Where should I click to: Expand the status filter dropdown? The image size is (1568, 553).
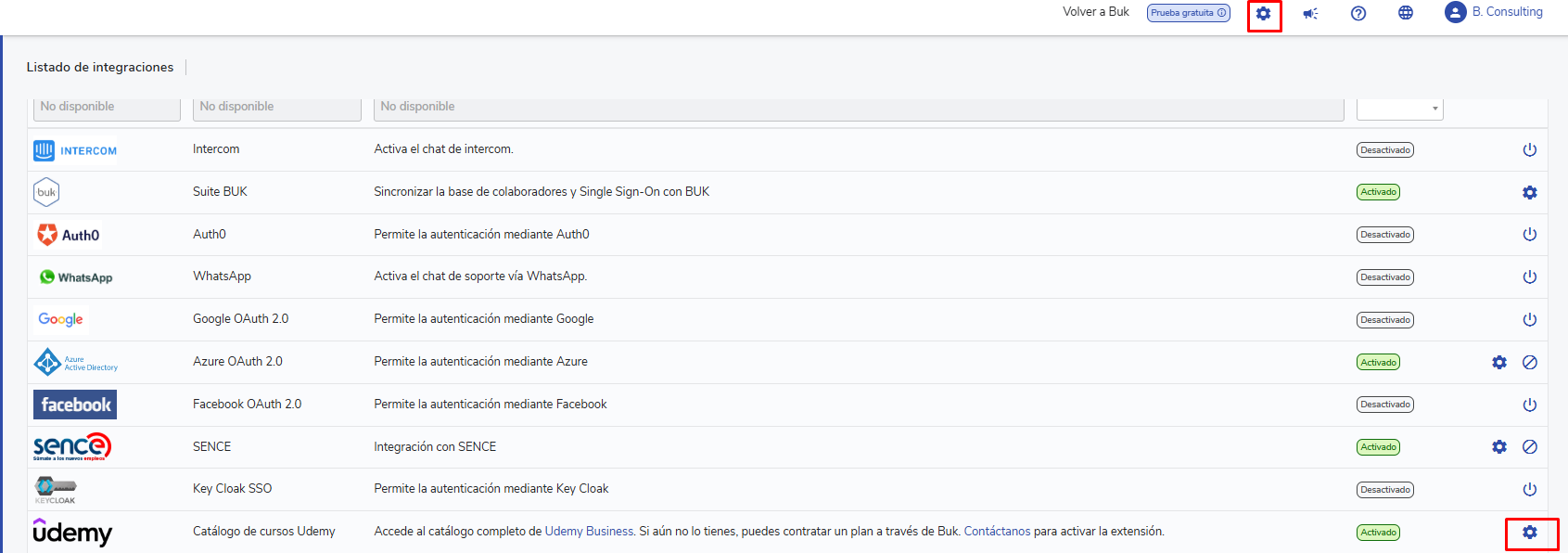click(1399, 108)
